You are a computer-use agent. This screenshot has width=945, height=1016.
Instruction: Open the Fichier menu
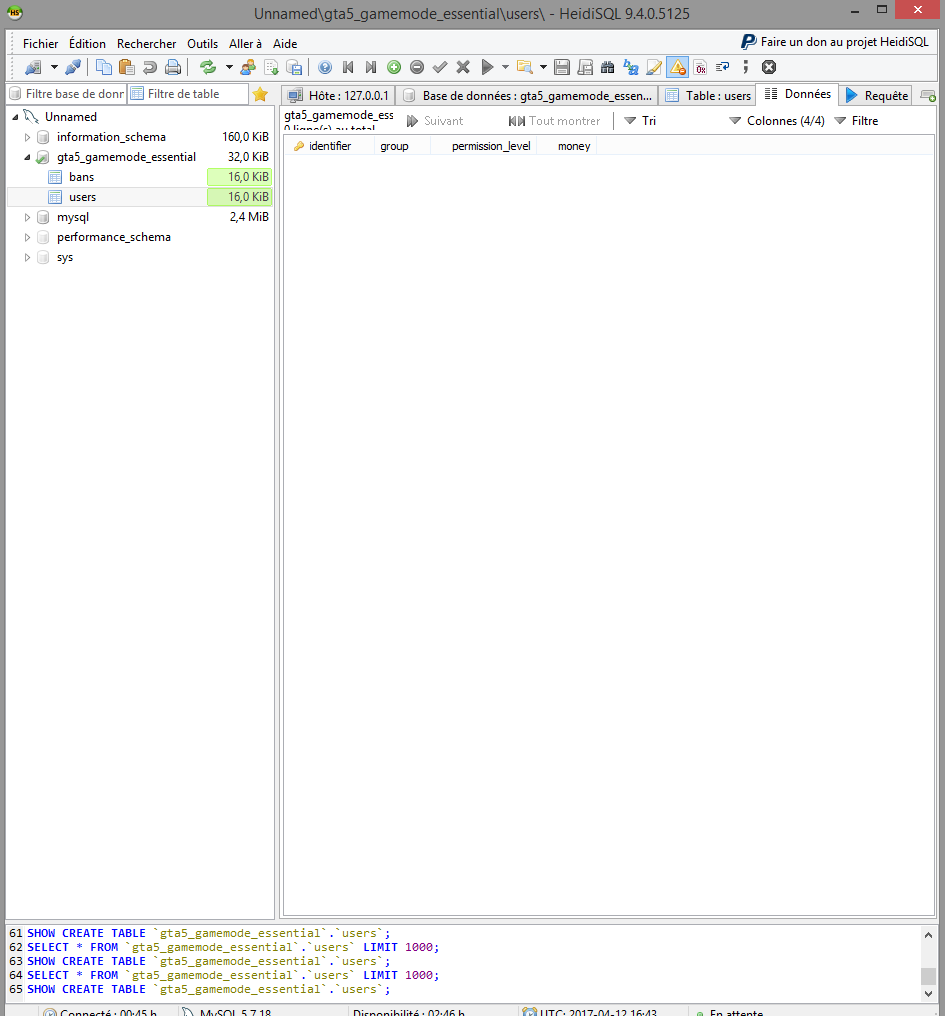coord(40,43)
